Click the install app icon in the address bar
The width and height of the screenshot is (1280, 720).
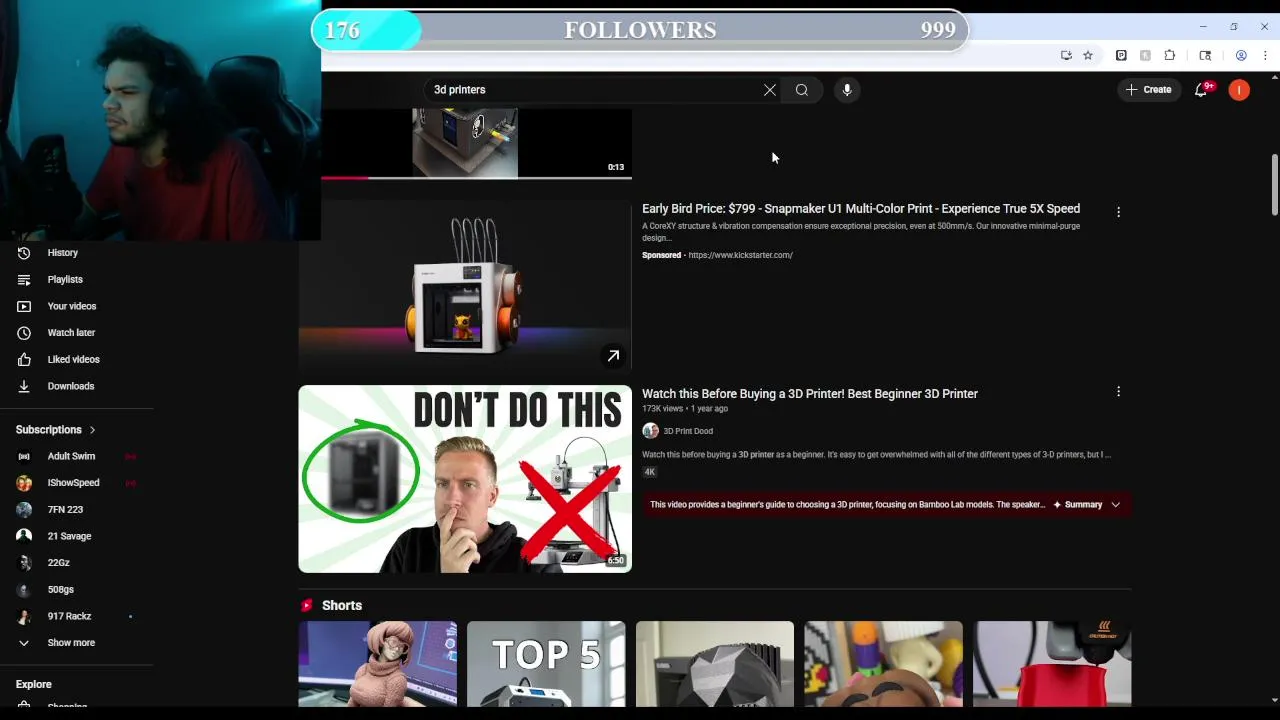[x=1066, y=55]
